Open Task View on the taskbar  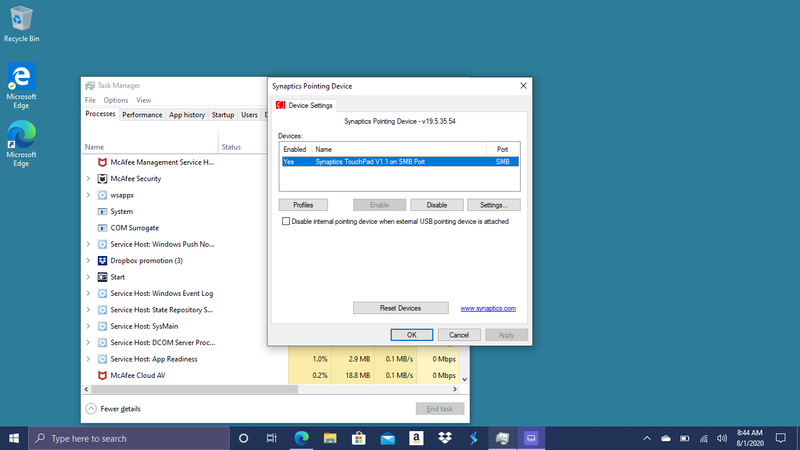click(x=271, y=438)
